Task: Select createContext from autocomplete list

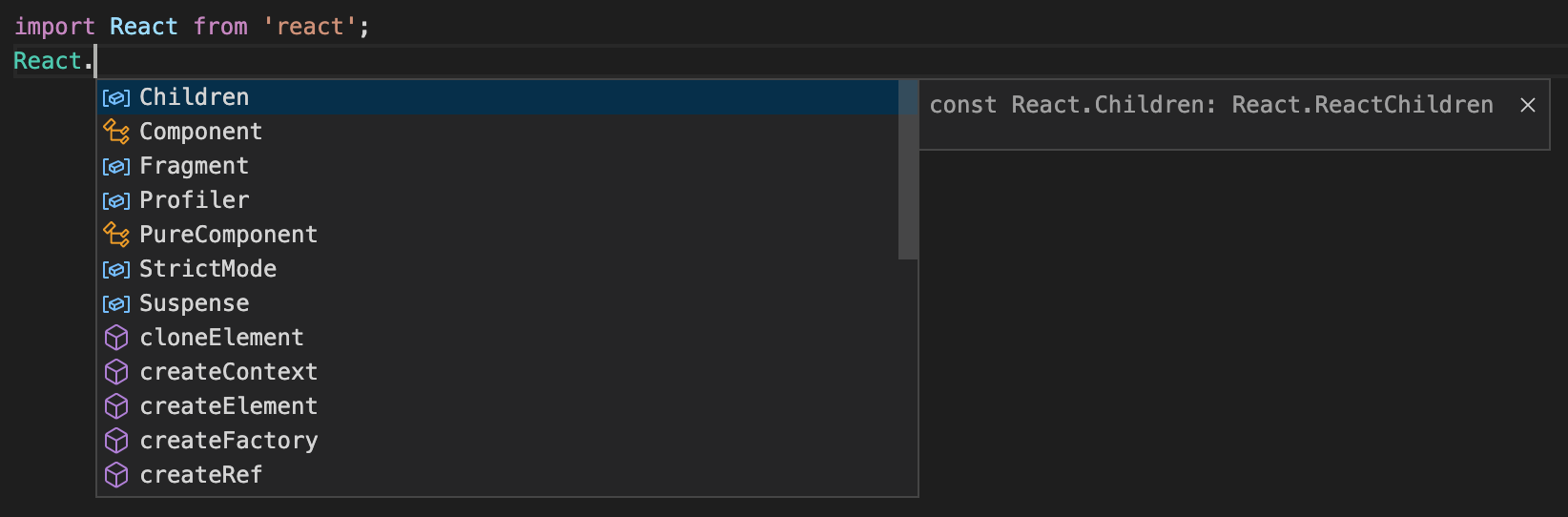Action: tap(229, 372)
